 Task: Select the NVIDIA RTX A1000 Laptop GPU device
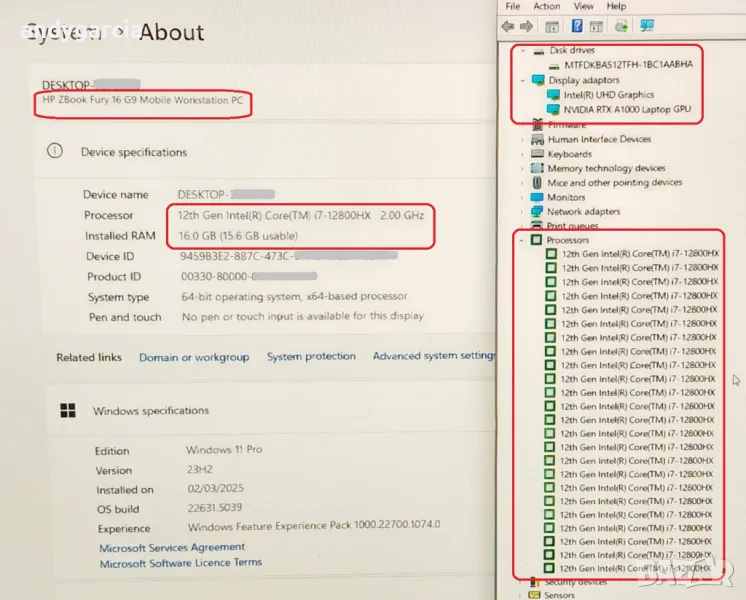(x=624, y=109)
